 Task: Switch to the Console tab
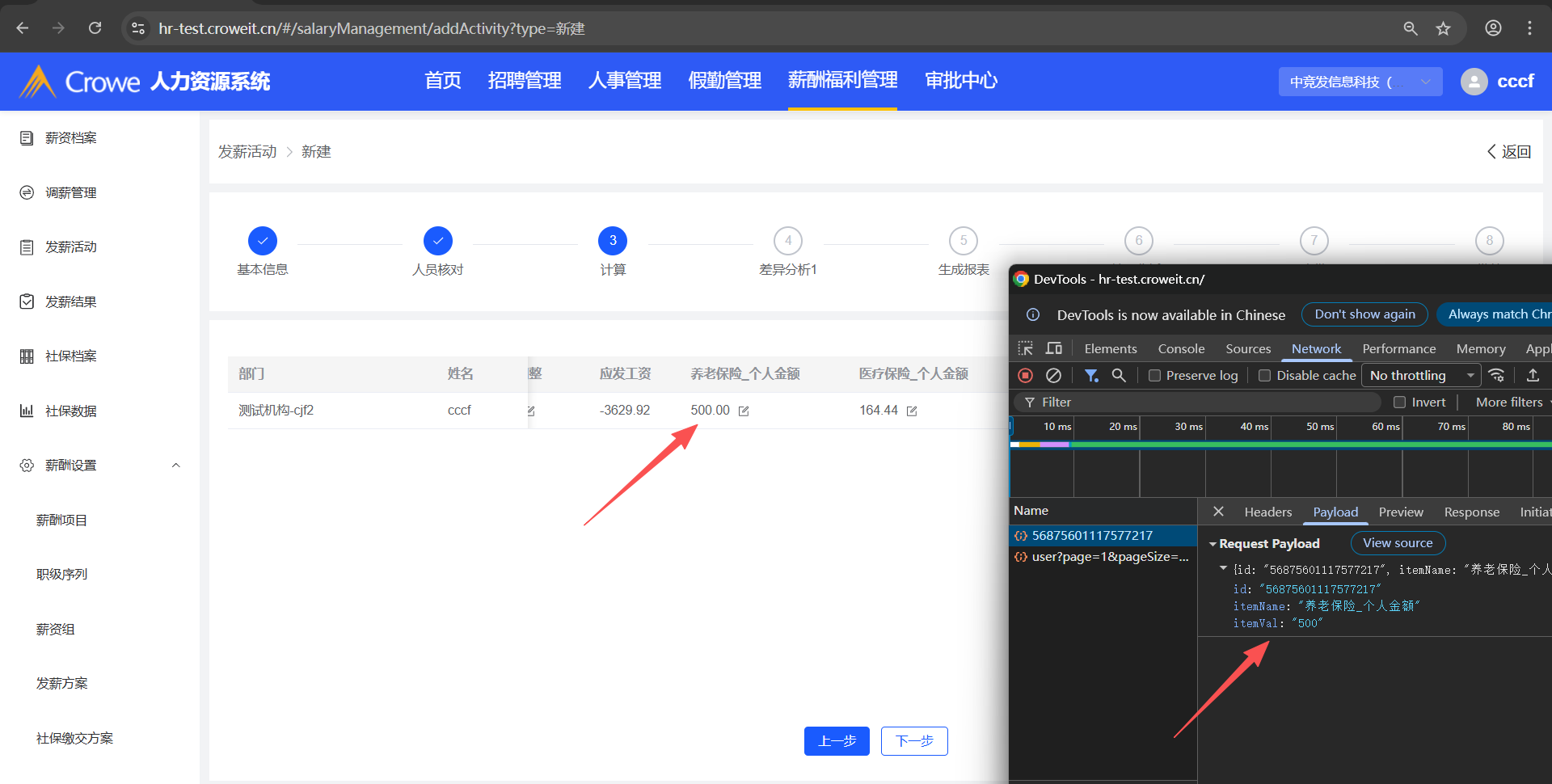[x=1181, y=348]
